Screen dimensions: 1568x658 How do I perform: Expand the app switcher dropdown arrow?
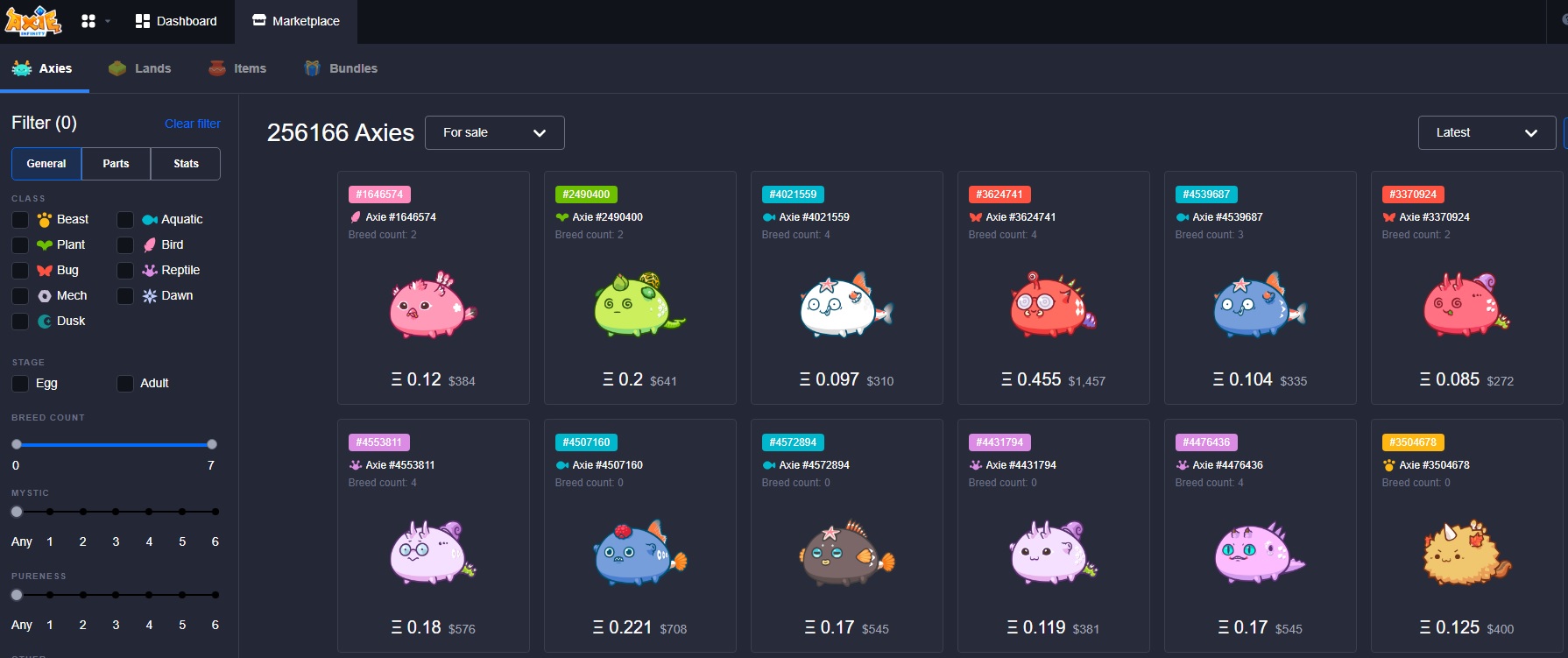pos(108,21)
